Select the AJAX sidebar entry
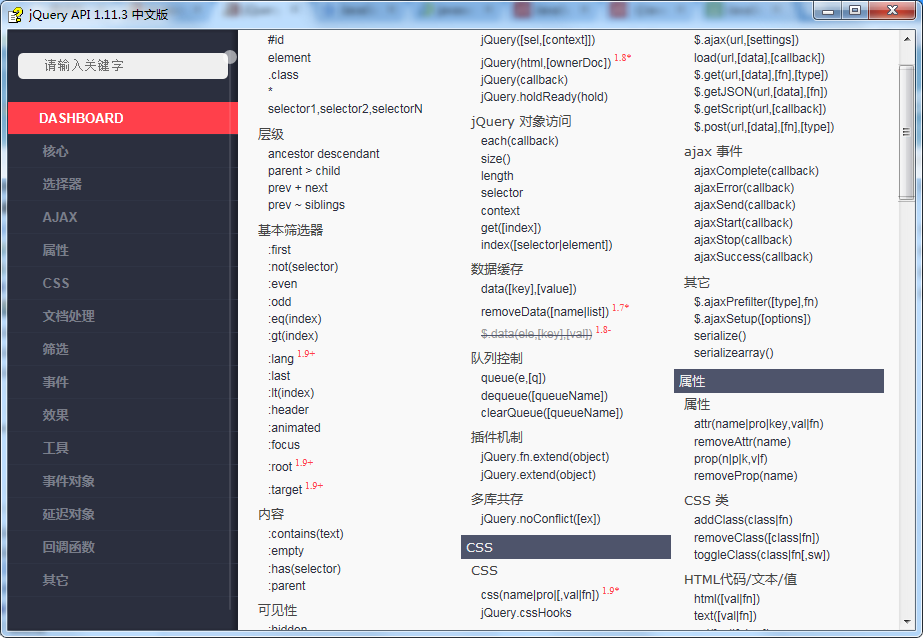Viewport: 923px width, 638px height. [x=57, y=216]
